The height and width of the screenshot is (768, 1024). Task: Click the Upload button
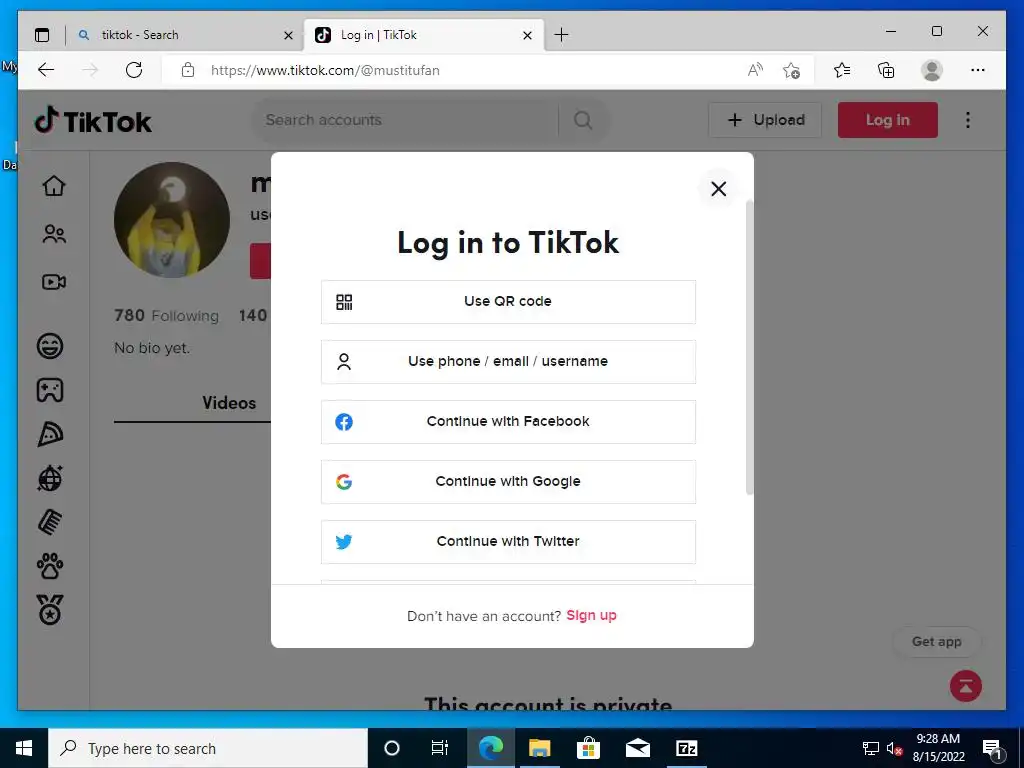coord(765,120)
